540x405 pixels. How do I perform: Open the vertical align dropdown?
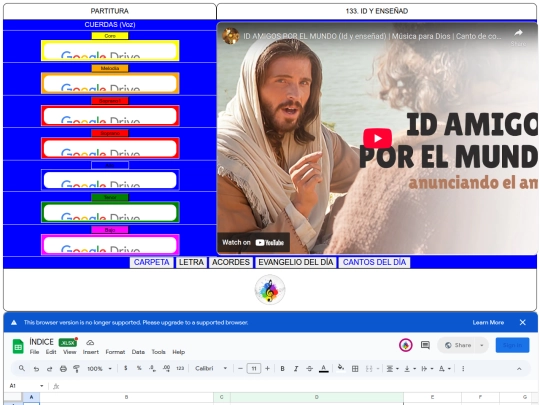409,368
